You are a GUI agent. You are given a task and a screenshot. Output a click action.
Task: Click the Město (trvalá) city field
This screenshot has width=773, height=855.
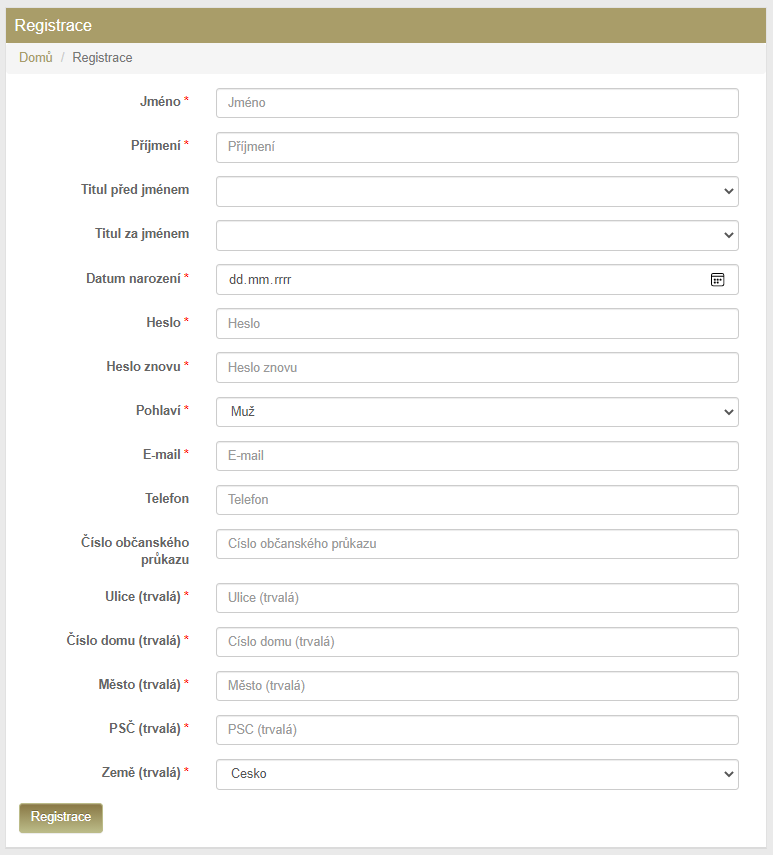pyautogui.click(x=477, y=686)
